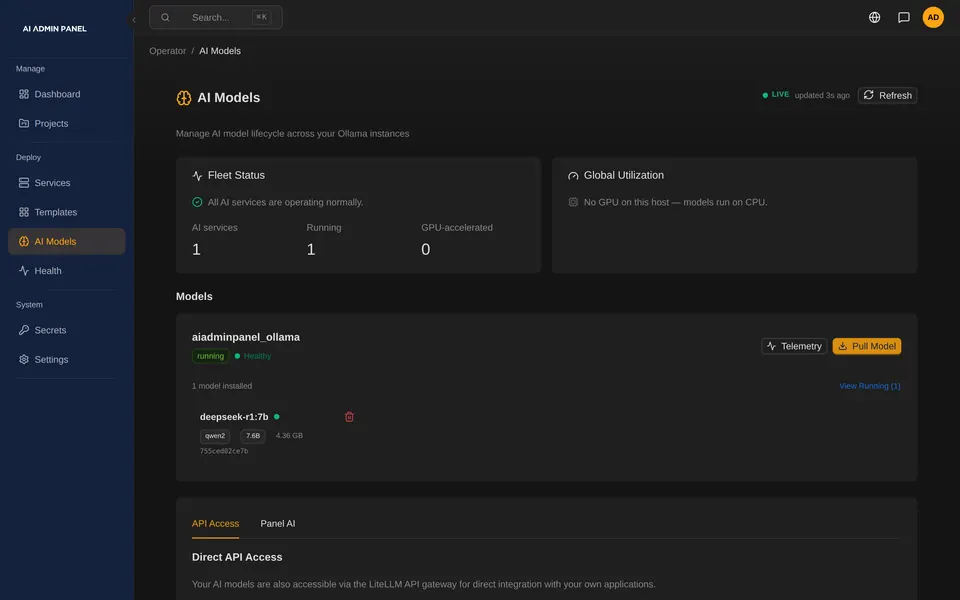Click the brain icon beside AI Models heading
The height and width of the screenshot is (600, 960).
tap(184, 98)
